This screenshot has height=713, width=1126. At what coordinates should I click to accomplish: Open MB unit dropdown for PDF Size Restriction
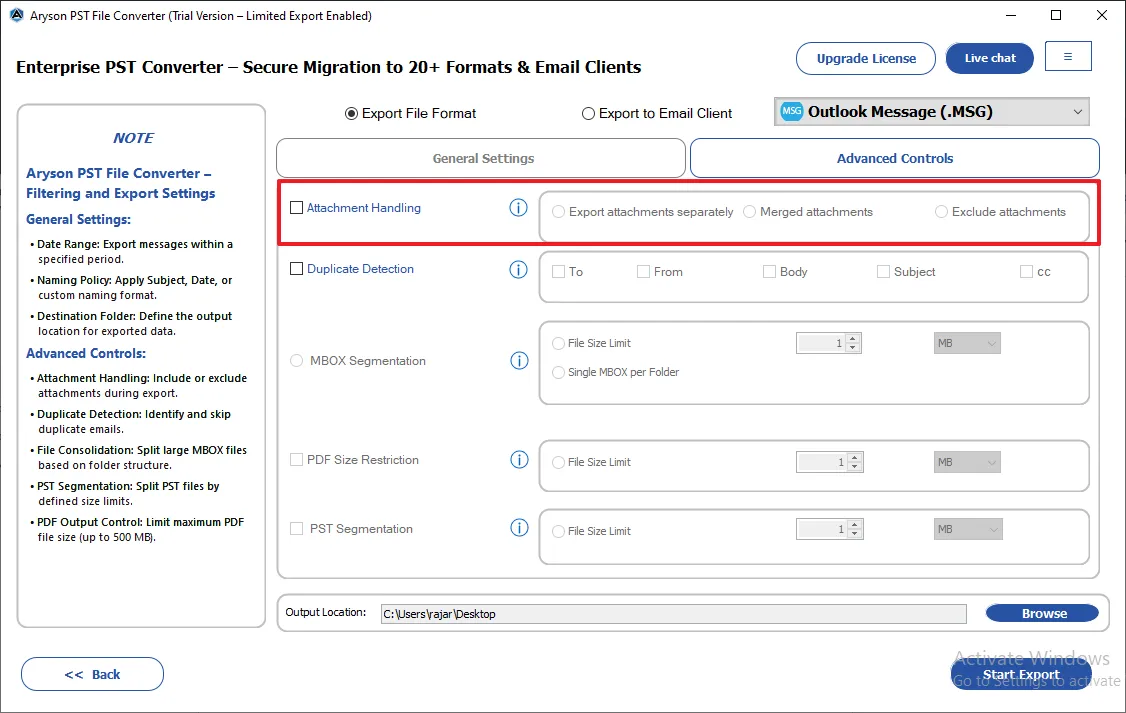[967, 462]
